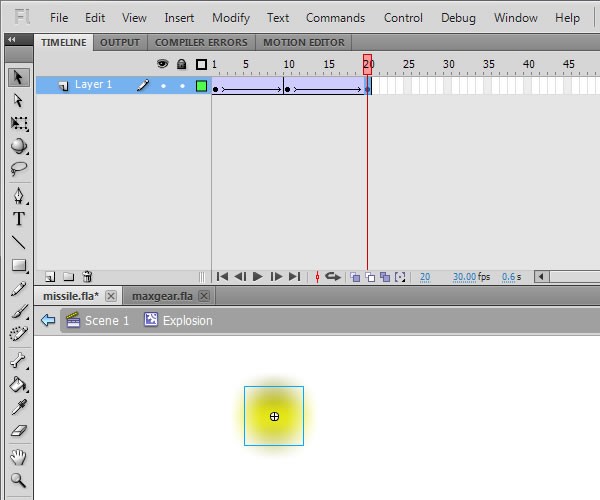Select the Subselection tool

tap(18, 100)
